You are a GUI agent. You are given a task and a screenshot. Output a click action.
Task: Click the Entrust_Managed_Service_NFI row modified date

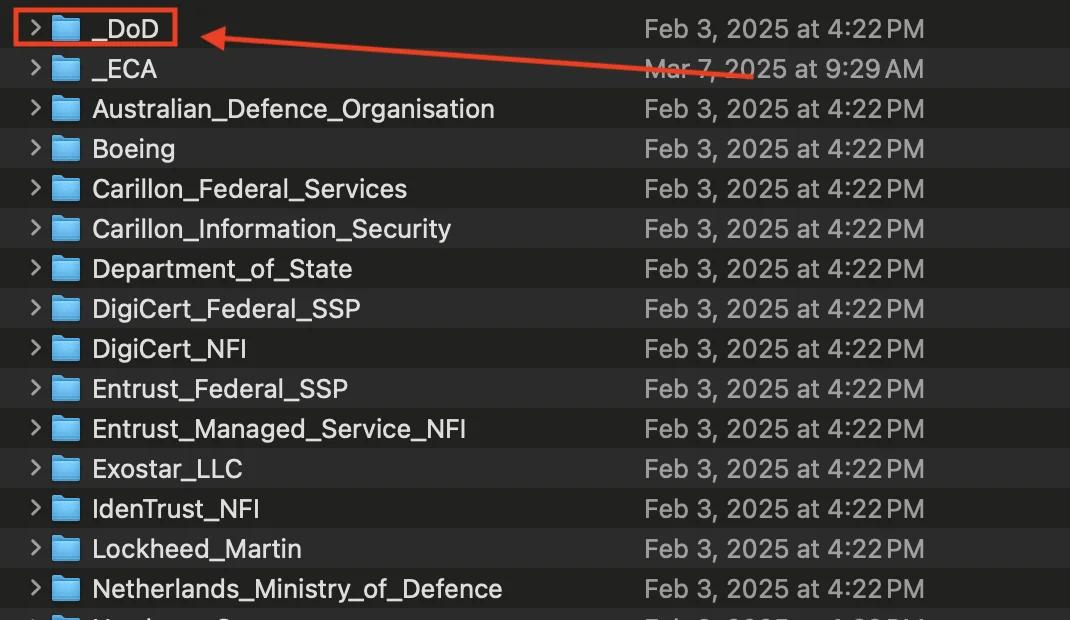tap(784, 429)
